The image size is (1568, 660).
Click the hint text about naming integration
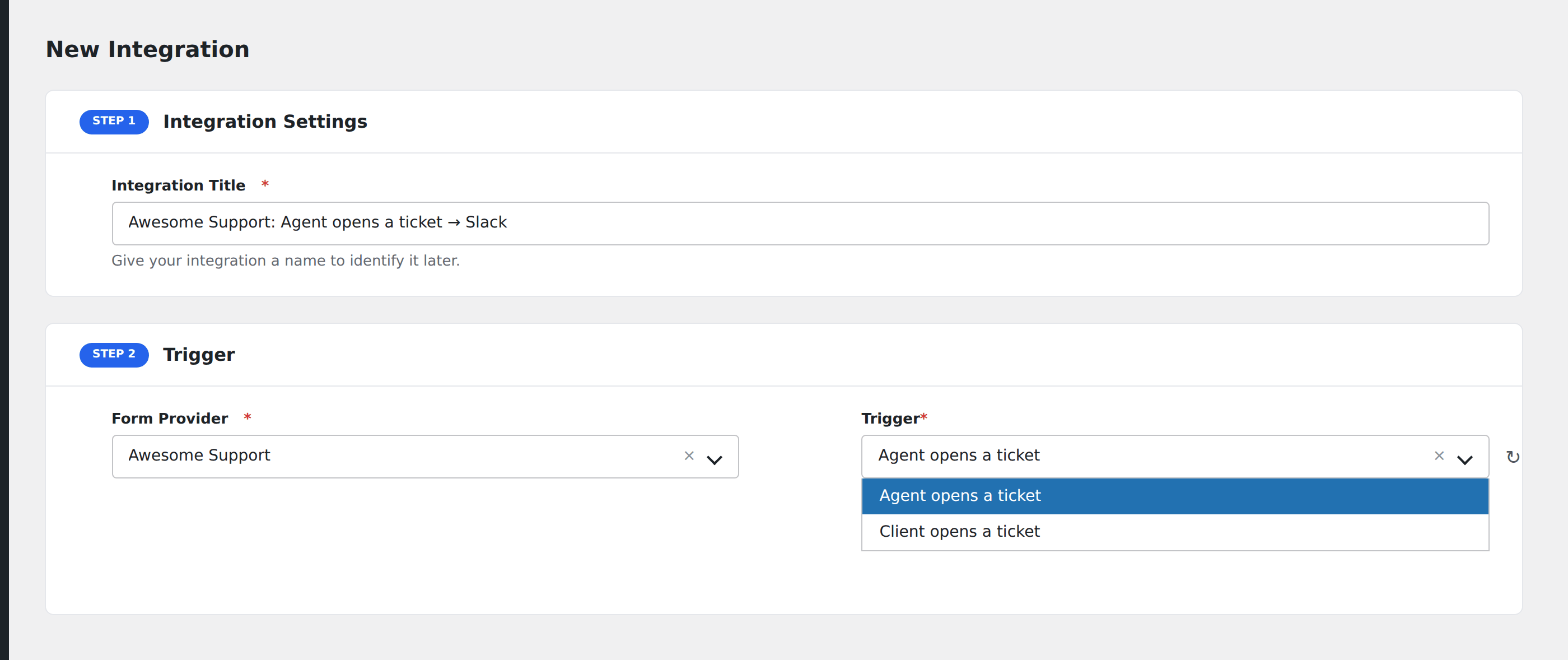tap(286, 261)
